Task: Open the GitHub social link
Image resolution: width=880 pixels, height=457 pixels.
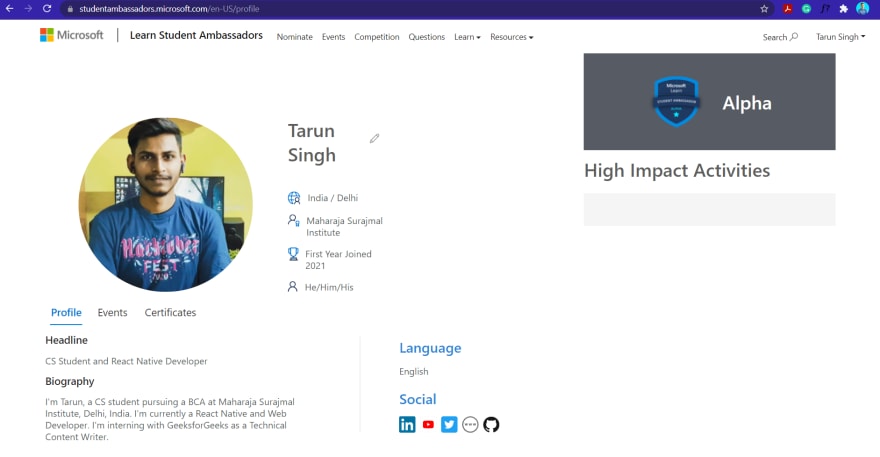Action: tap(491, 424)
